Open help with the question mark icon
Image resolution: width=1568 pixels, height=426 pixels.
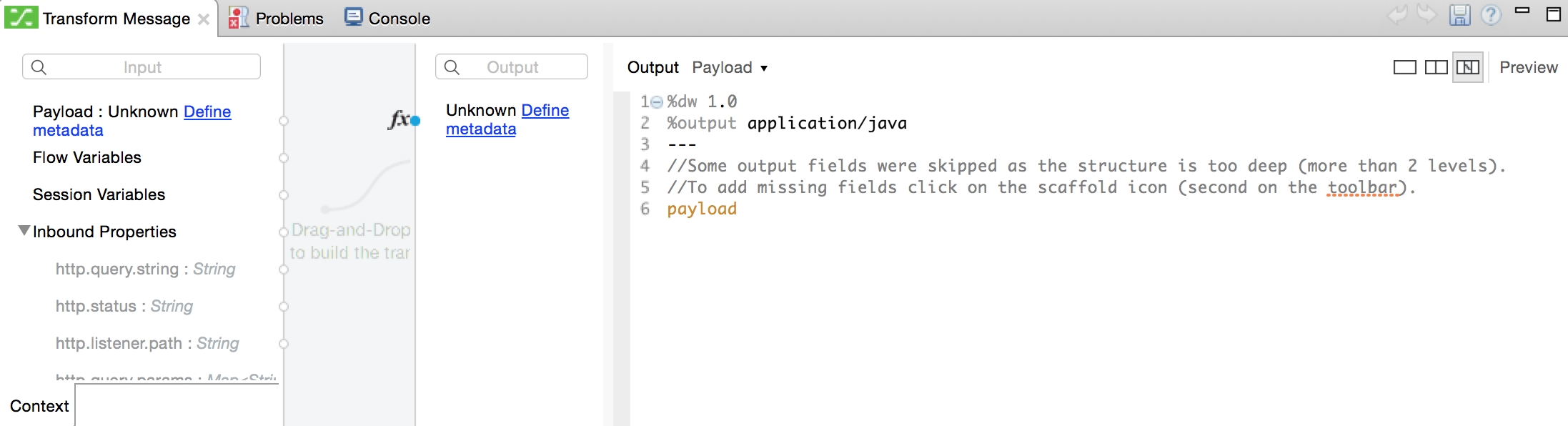point(1491,14)
